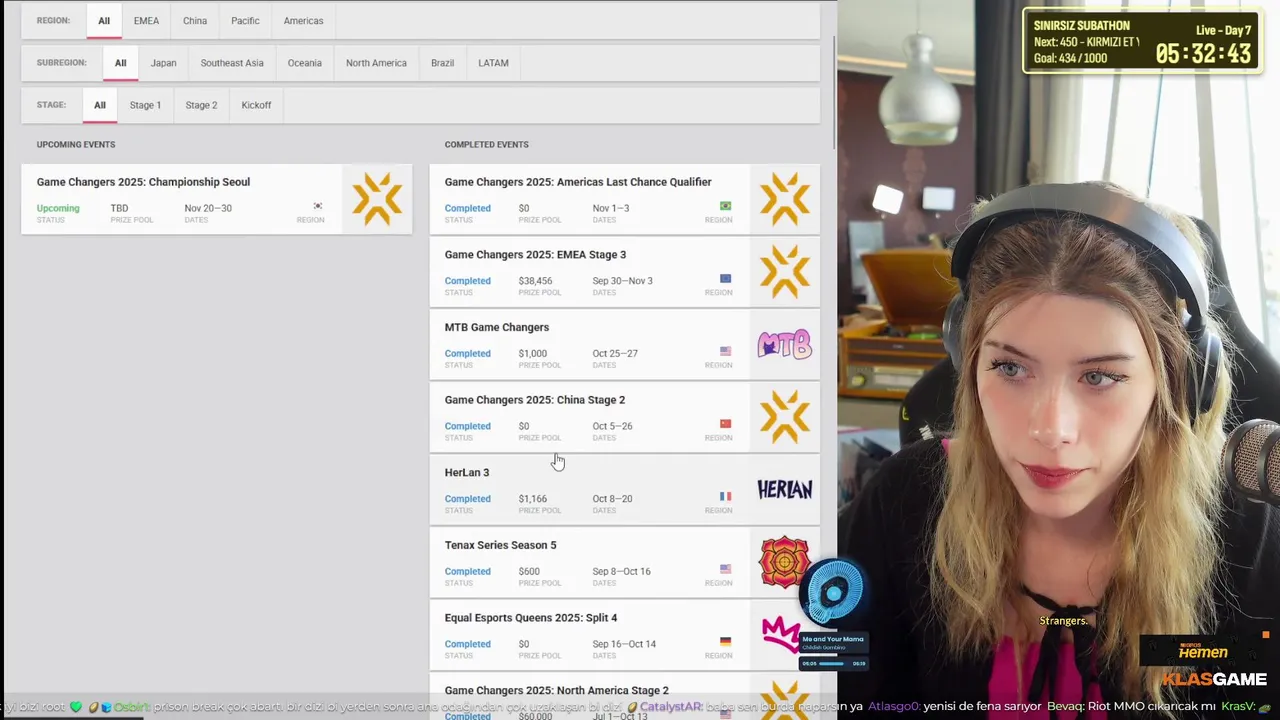The height and width of the screenshot is (720, 1280).
Task: Open MTB Game Changers event
Action: click(624, 344)
